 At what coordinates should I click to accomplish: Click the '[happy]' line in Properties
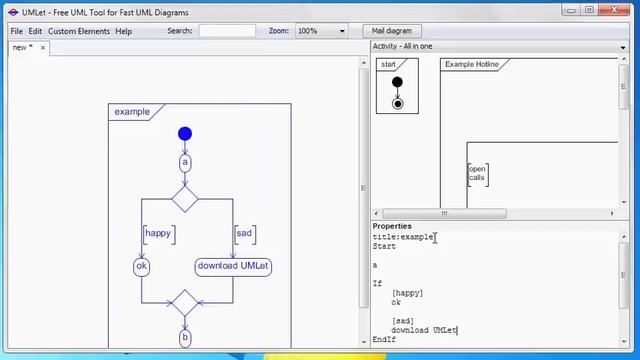pos(407,293)
